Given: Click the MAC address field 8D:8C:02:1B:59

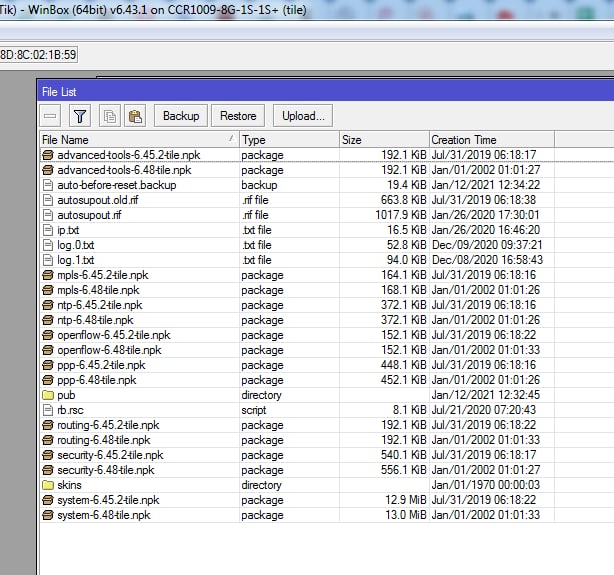Looking at the screenshot, I should click(x=38, y=54).
